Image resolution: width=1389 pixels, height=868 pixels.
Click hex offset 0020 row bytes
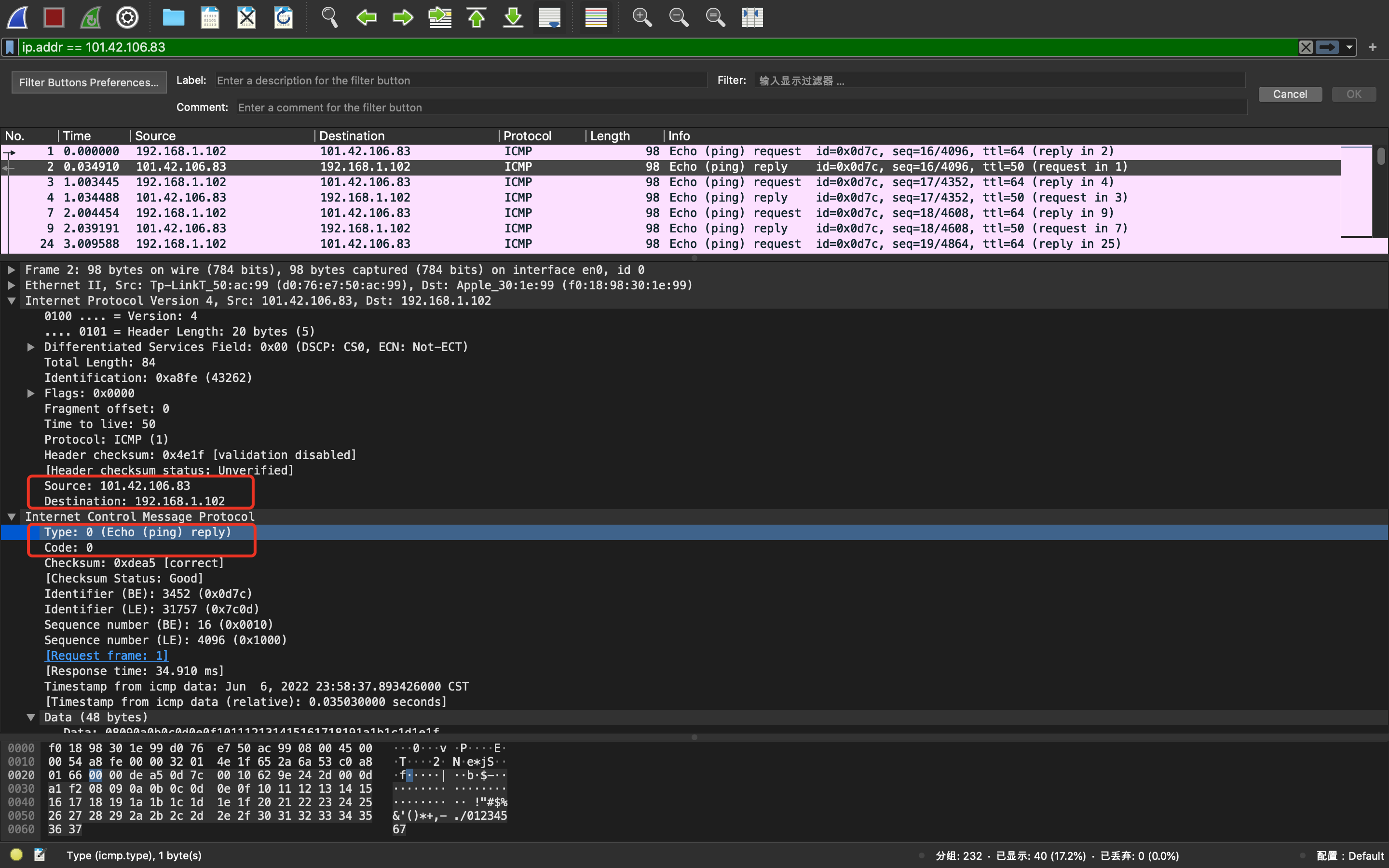click(210, 775)
